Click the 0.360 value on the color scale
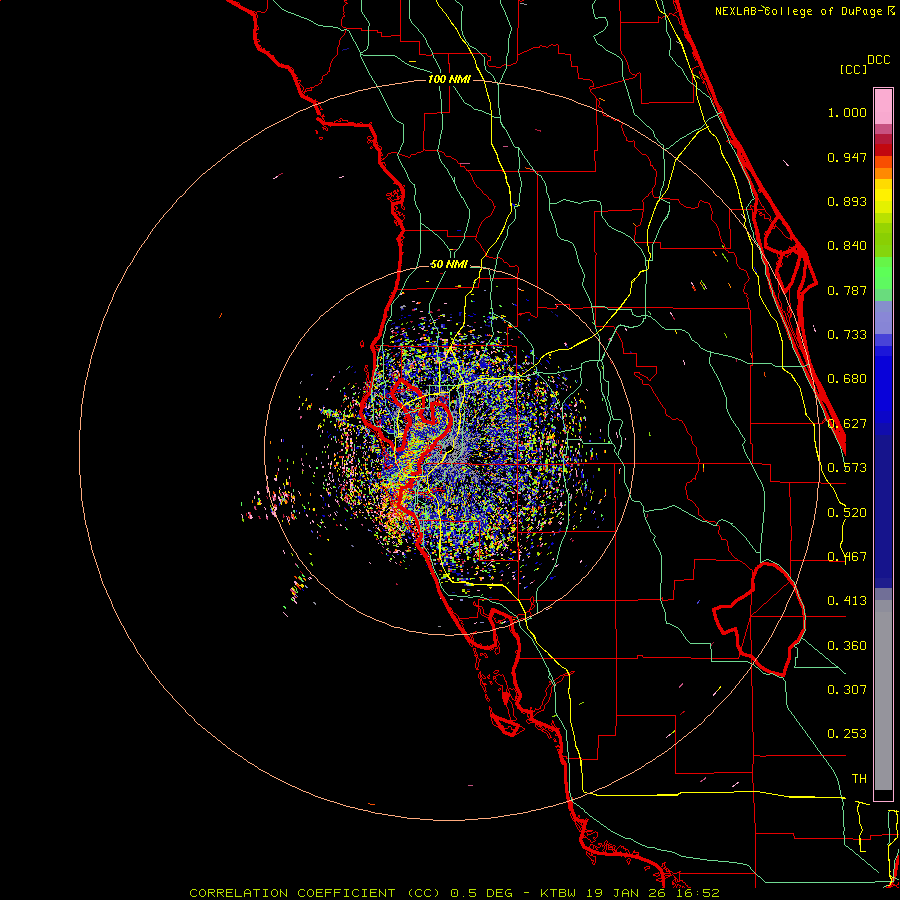Viewport: 900px width, 900px height. (847, 646)
